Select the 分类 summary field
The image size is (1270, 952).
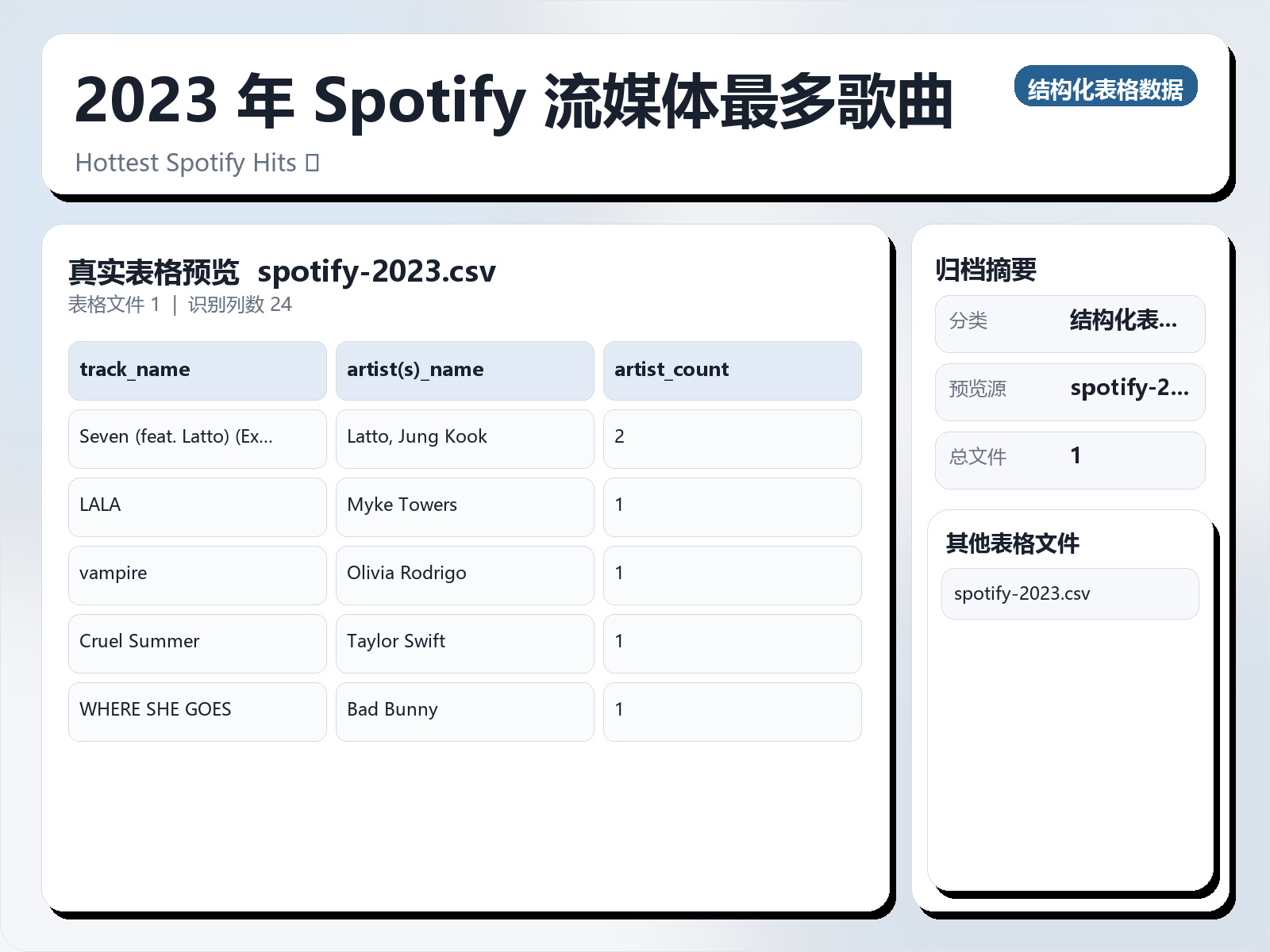click(1070, 323)
